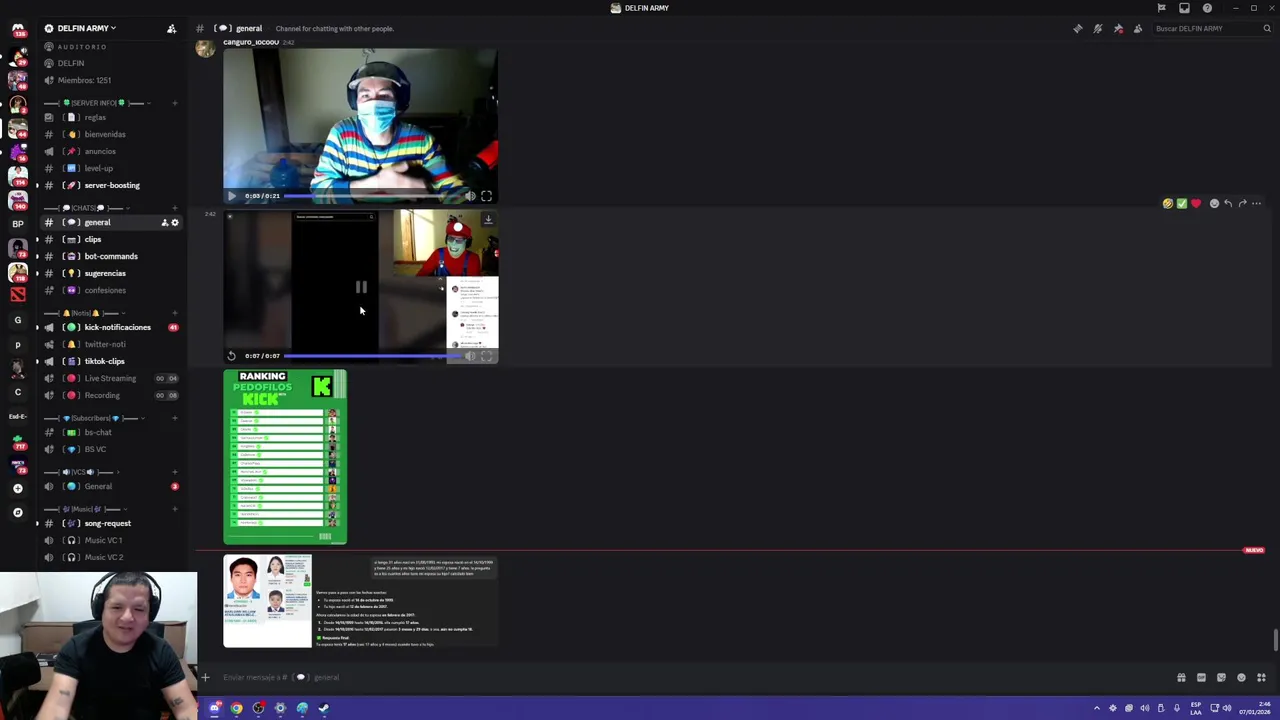
Task: Add heart reaction to hovered message
Action: click(x=1196, y=203)
